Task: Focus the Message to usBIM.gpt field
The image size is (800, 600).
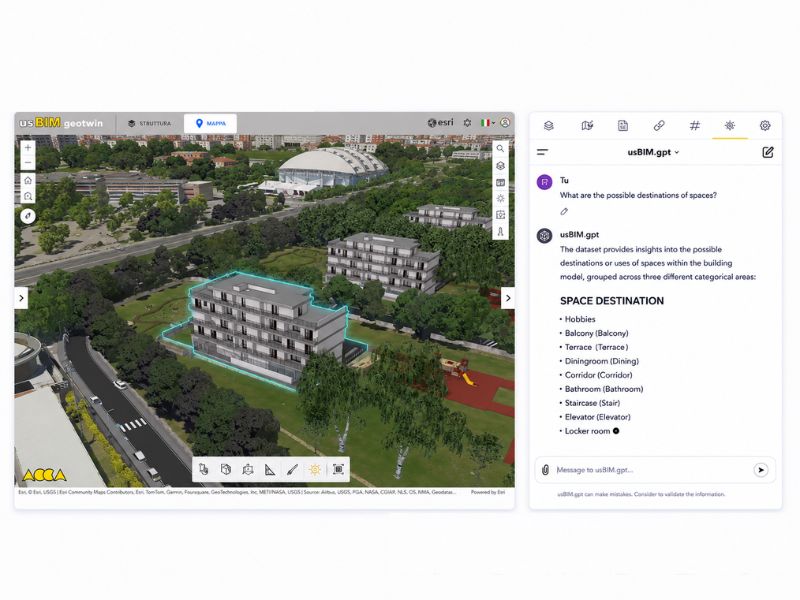Action: pos(653,470)
